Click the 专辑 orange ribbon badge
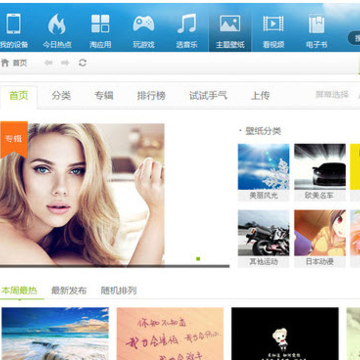Screen dimensions: 360x360 pos(14,139)
